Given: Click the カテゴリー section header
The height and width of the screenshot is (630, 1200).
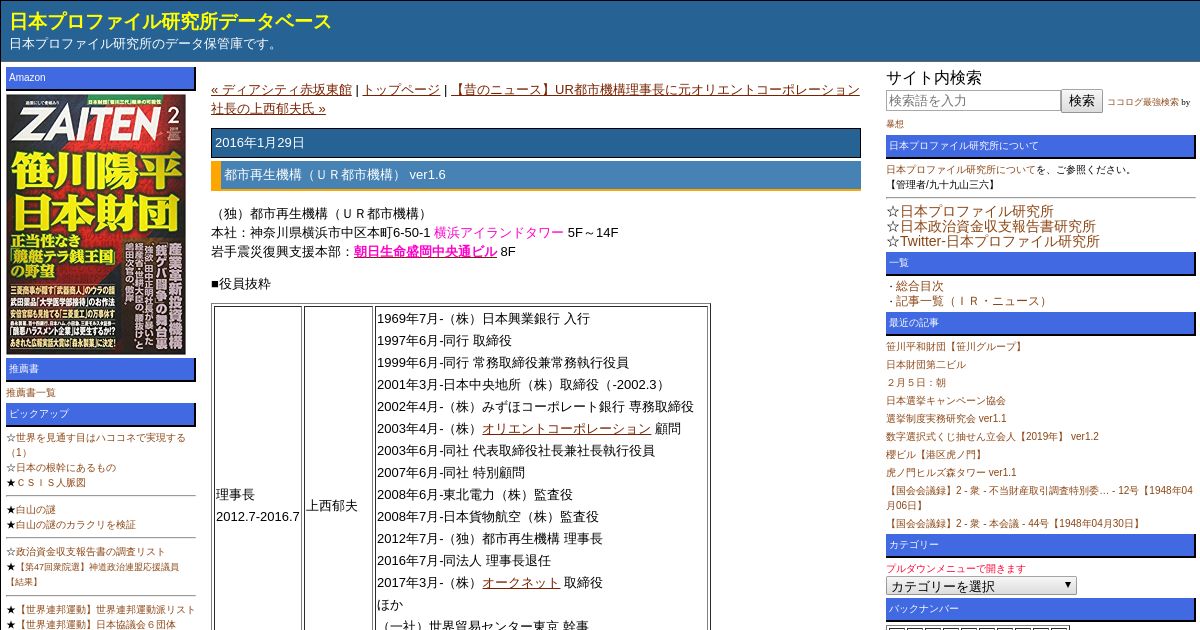Looking at the screenshot, I should pyautogui.click(x=1040, y=545).
